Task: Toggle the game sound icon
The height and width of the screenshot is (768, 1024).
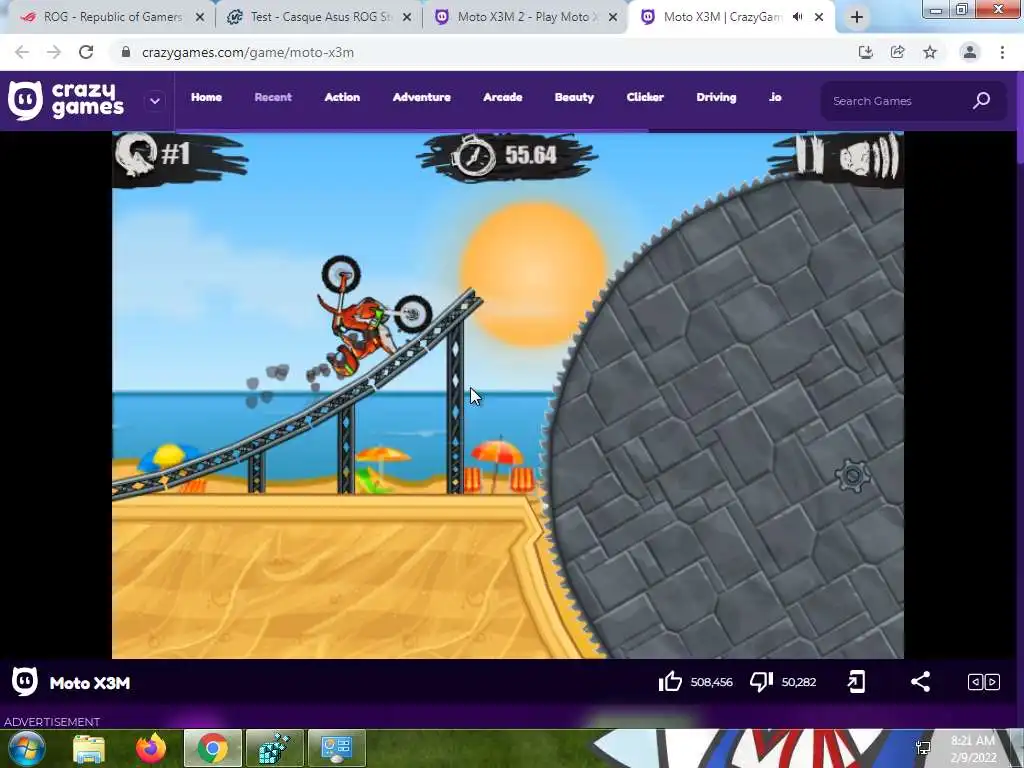Action: click(869, 156)
